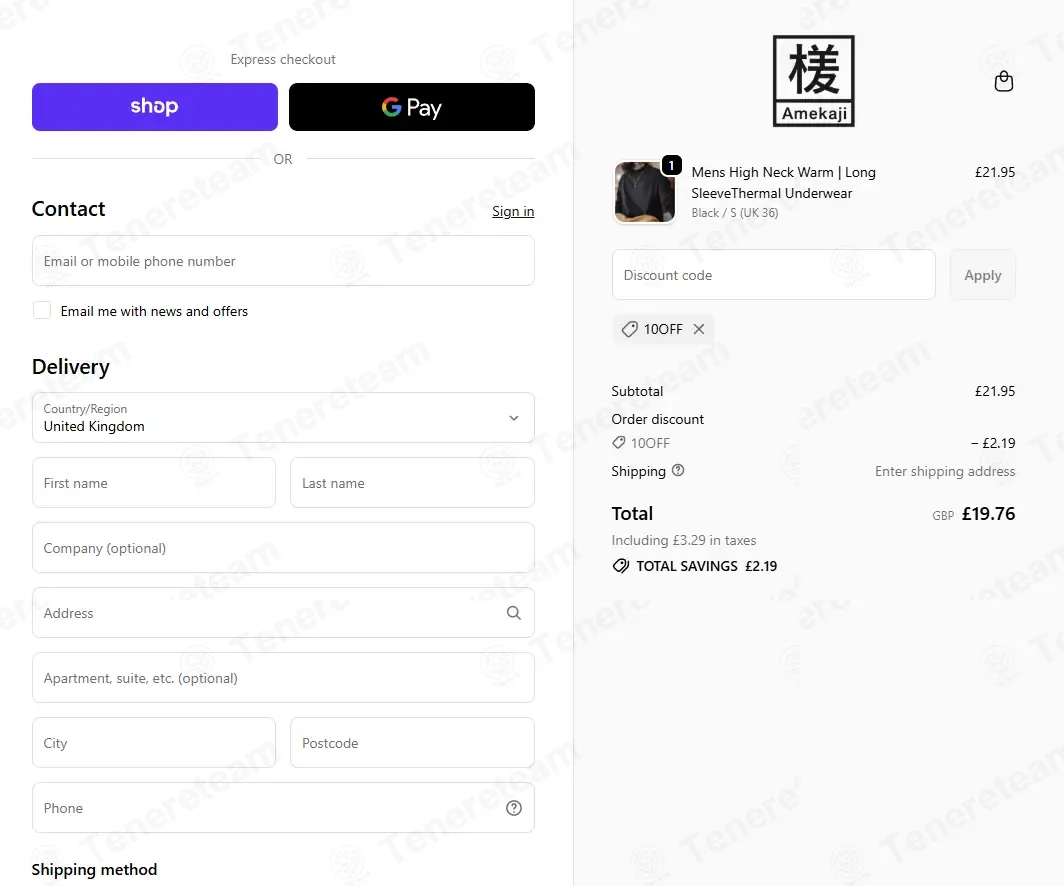Tick Email me with news and offers
Image resolution: width=1064 pixels, height=886 pixels.
point(42,311)
